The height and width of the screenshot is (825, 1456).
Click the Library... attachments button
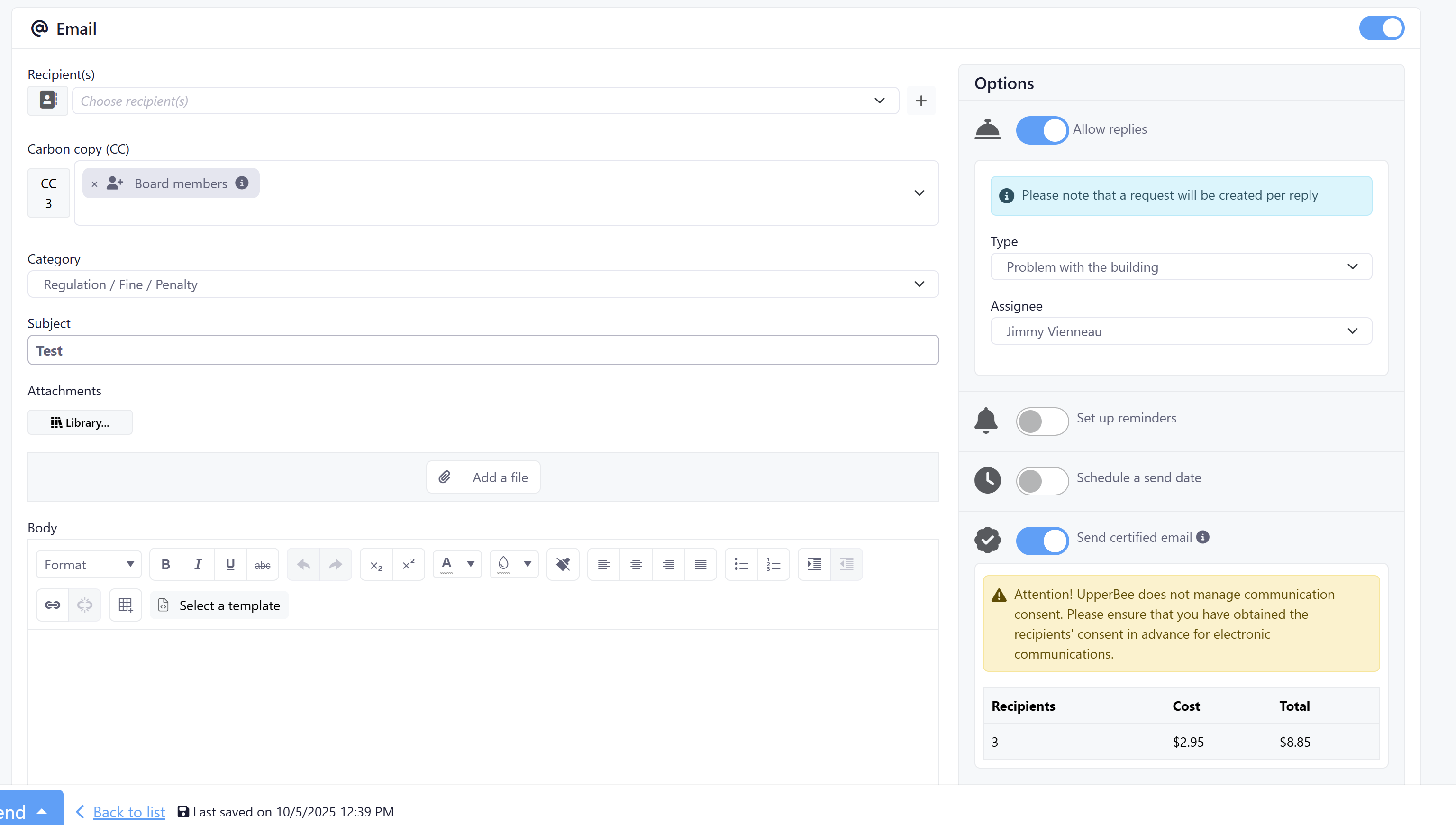tap(80, 423)
